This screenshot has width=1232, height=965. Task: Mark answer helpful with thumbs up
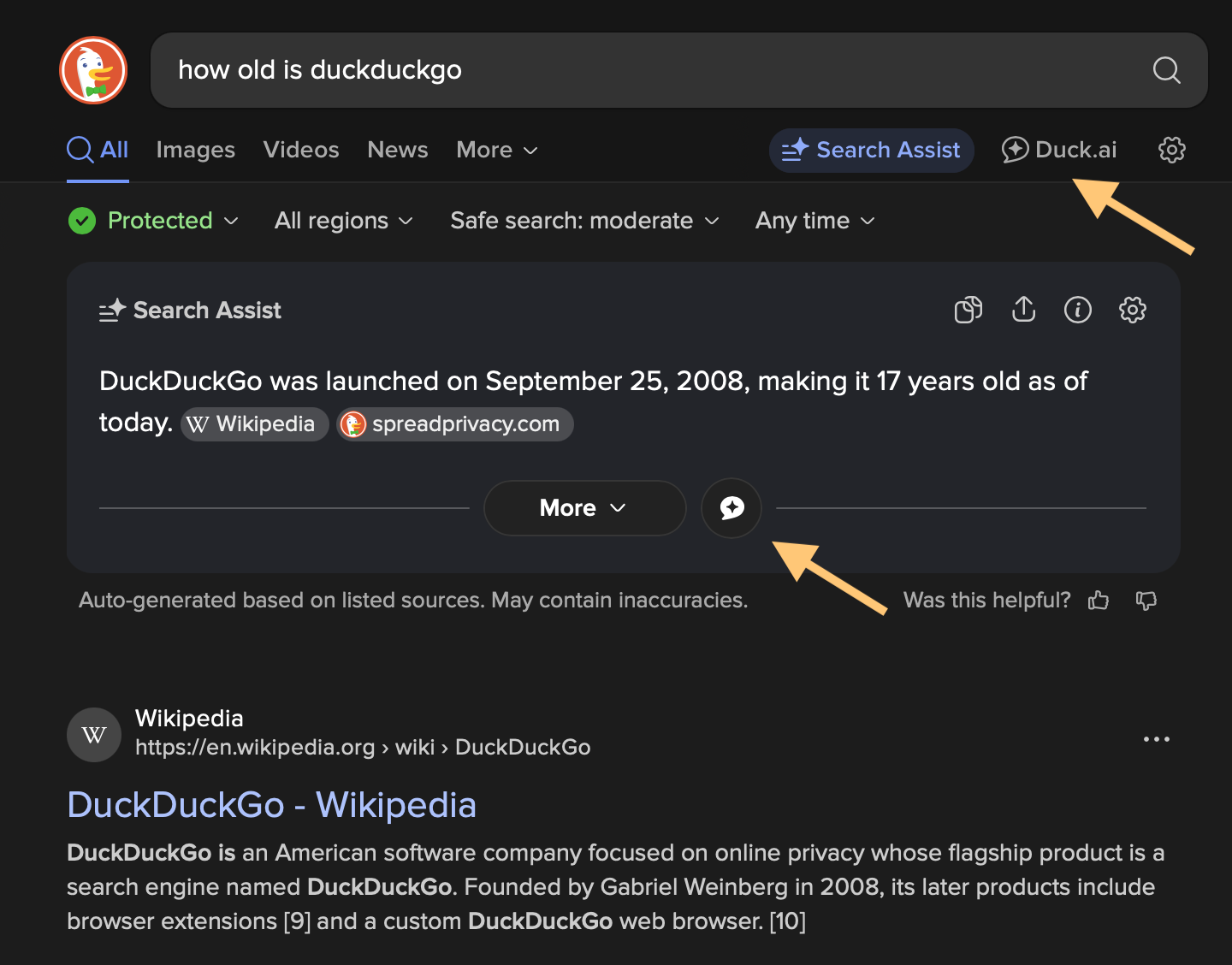click(x=1099, y=601)
